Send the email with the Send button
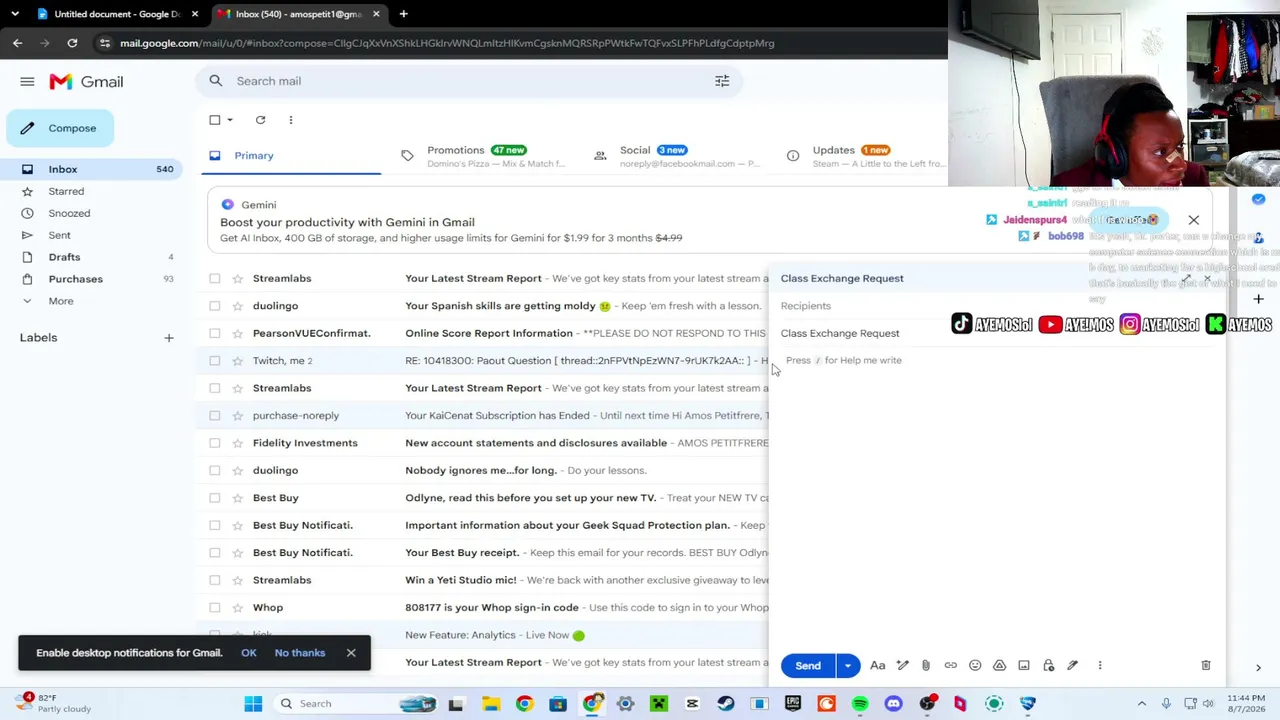1280x720 pixels. pos(808,666)
